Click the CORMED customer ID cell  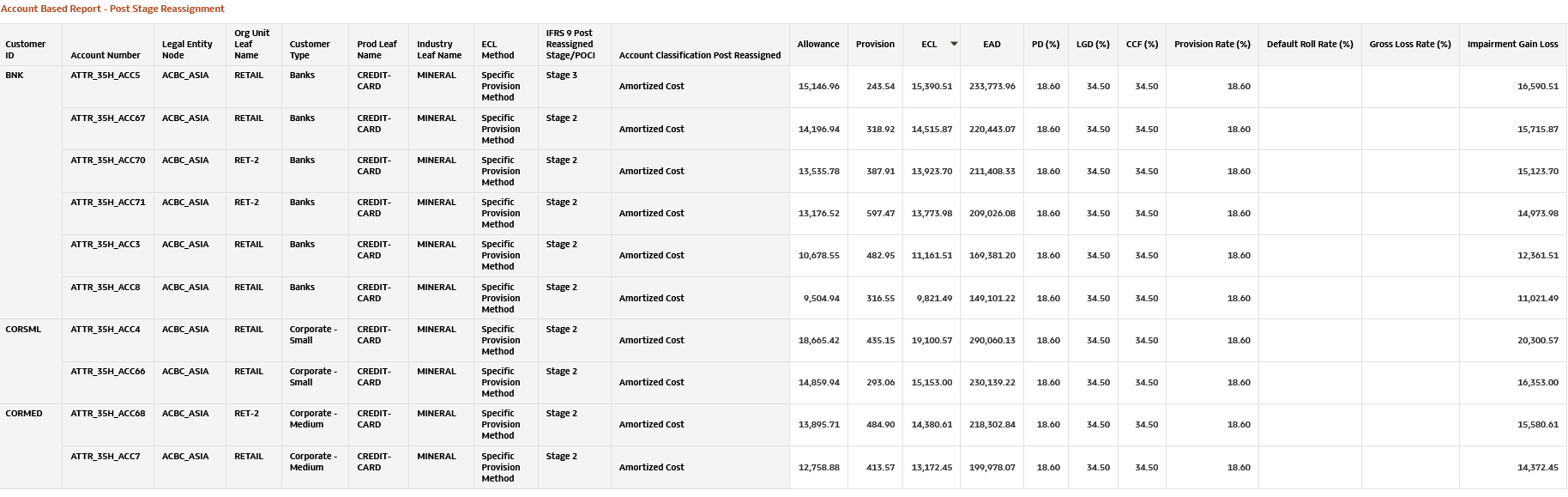click(x=24, y=414)
